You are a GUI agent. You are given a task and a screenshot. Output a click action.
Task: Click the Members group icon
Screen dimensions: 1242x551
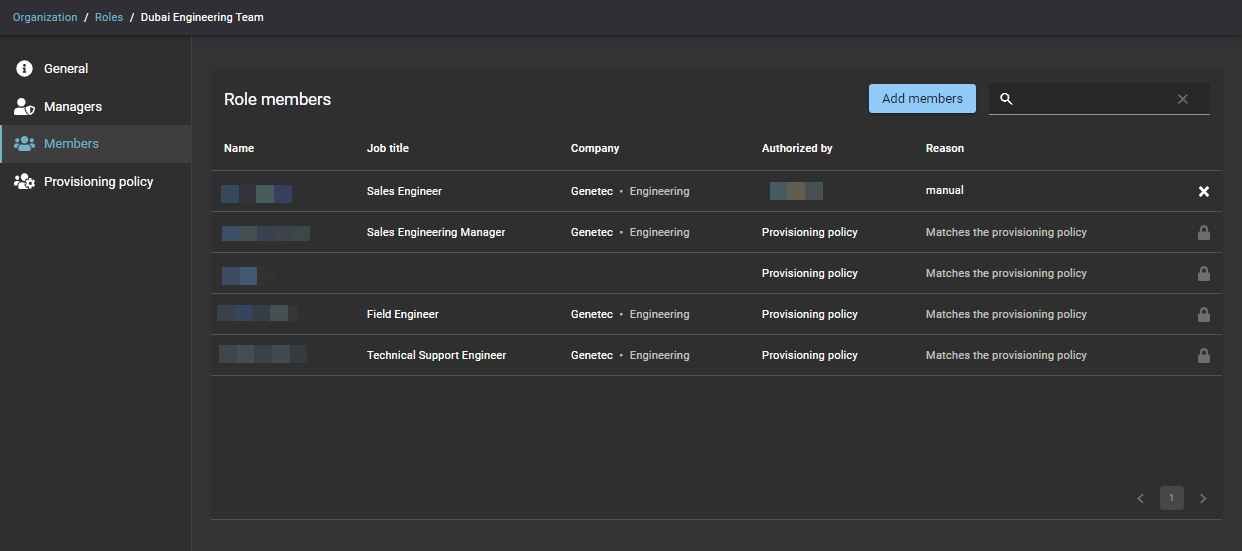coord(24,144)
